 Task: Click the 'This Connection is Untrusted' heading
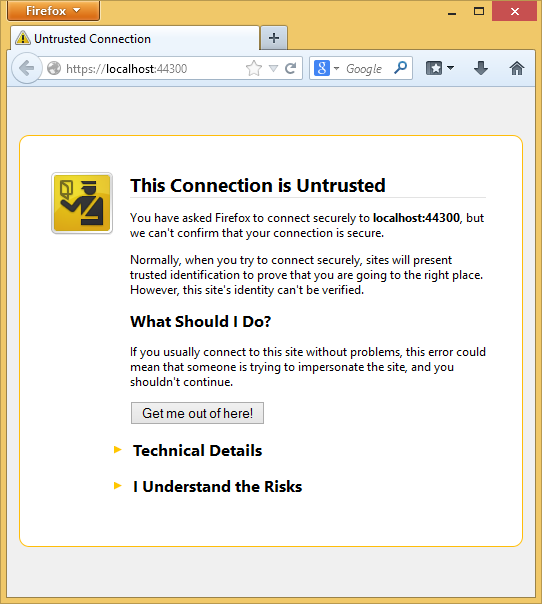click(x=258, y=185)
